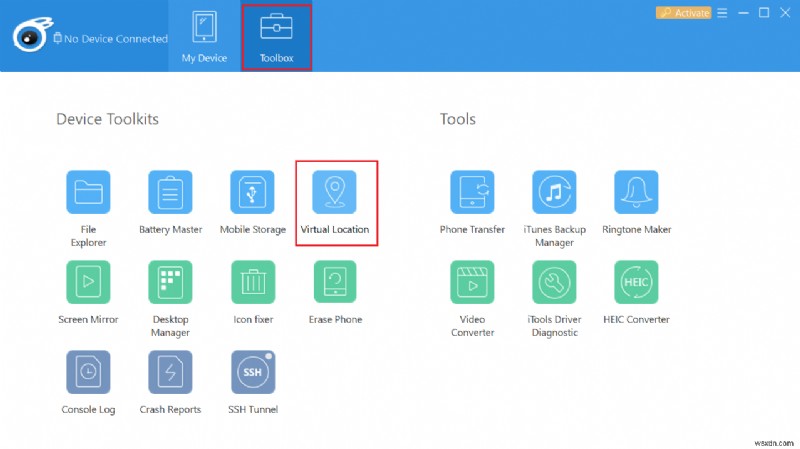The image size is (800, 449).
Task: Run iTools Driver Diagnostic
Action: pyautogui.click(x=554, y=283)
